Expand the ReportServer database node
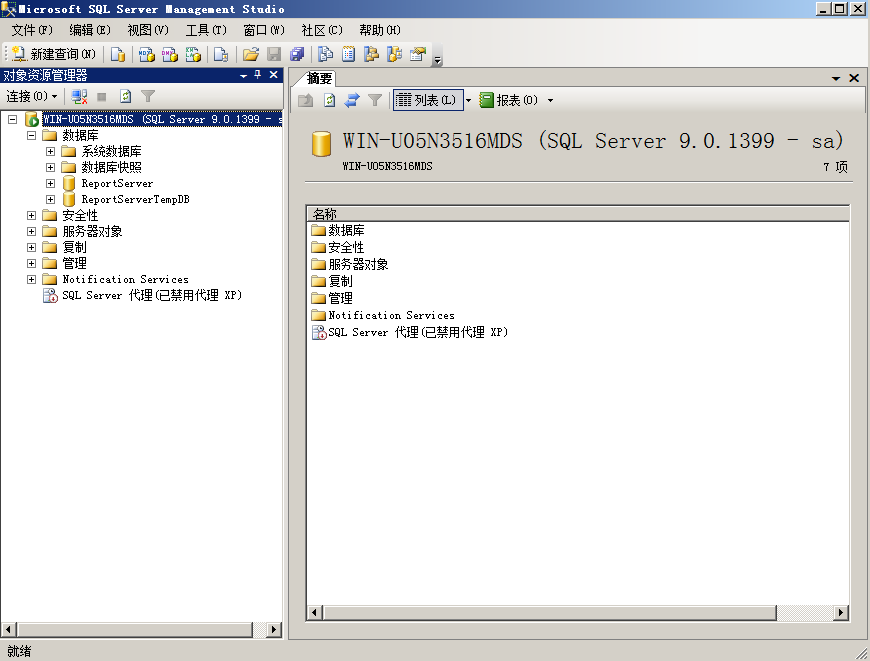Image resolution: width=870 pixels, height=661 pixels. coord(50,184)
